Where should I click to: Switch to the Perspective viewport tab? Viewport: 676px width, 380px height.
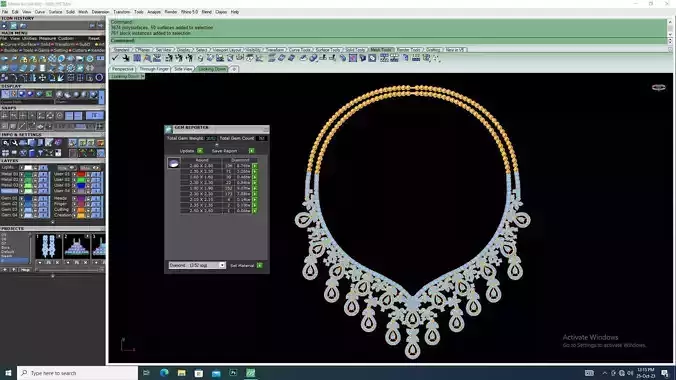(123, 69)
